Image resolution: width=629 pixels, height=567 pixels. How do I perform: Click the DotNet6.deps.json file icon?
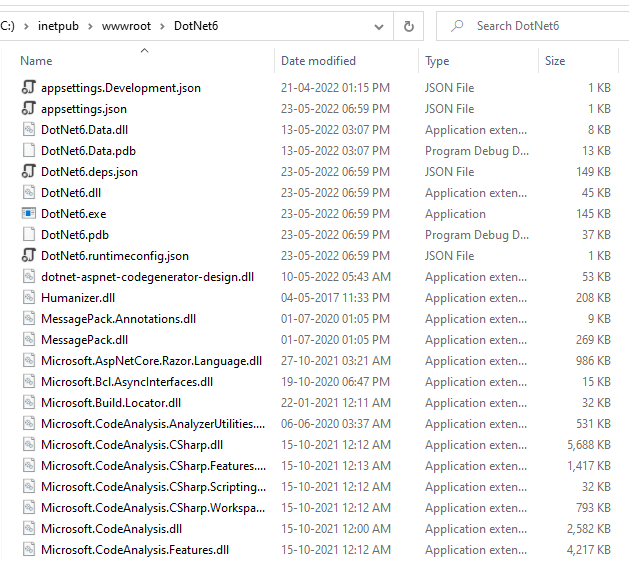(28, 171)
